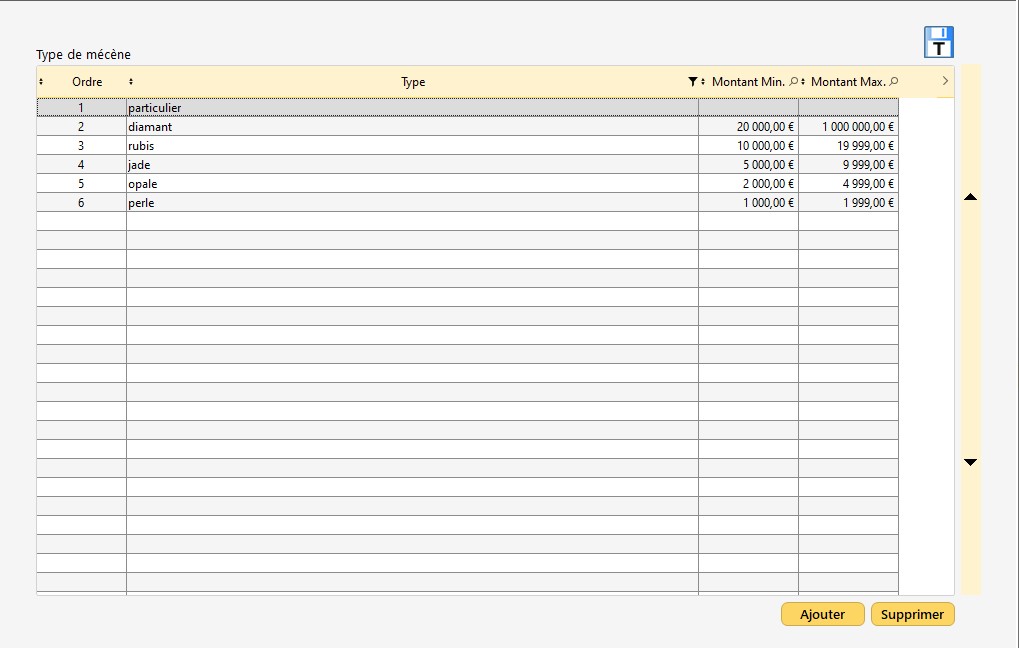This screenshot has height=648, width=1019.
Task: Click the 9 999,00 € maximum amount cell
Action: (848, 165)
